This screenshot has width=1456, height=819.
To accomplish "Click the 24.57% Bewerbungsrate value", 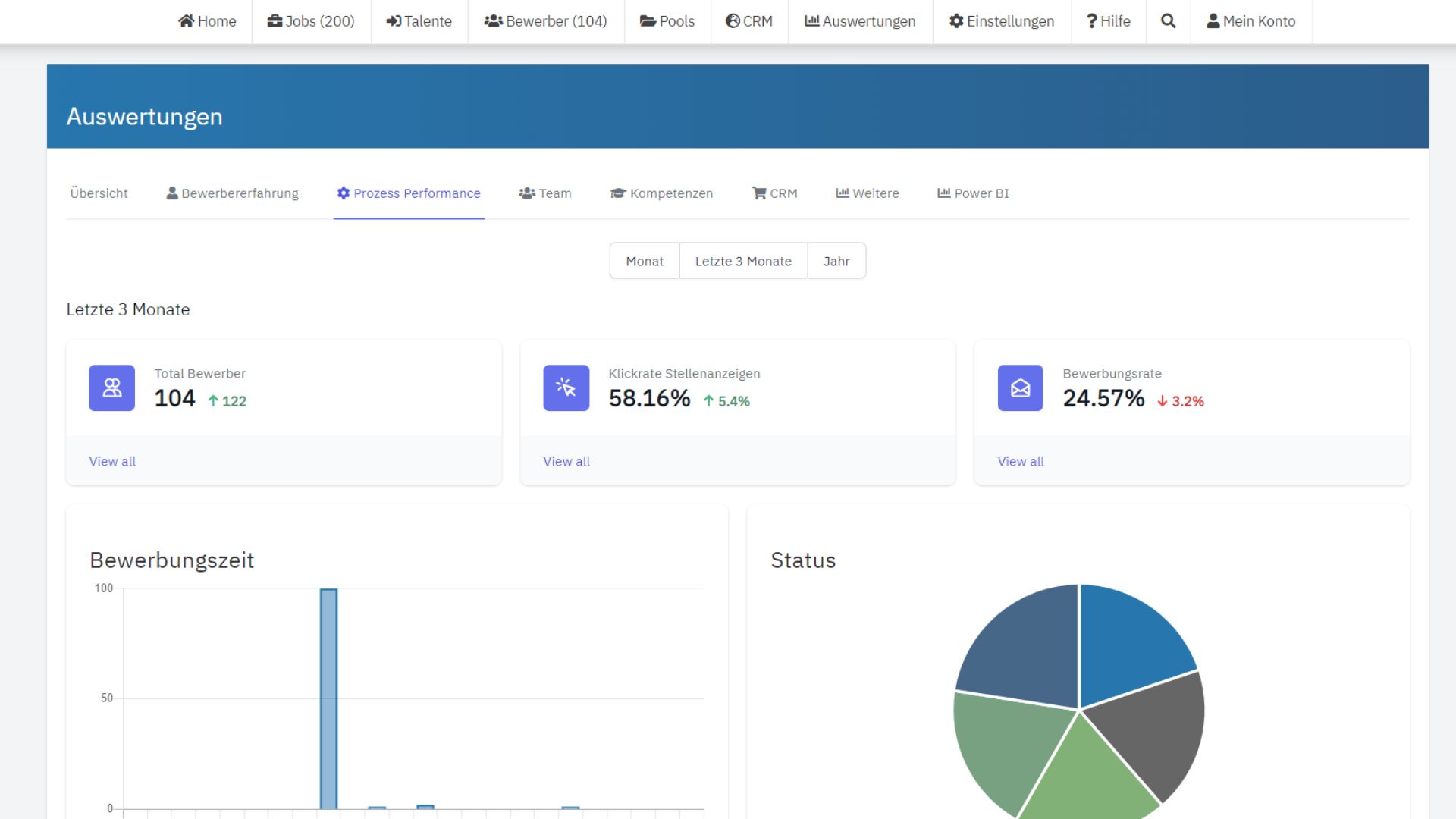I will 1103,398.
